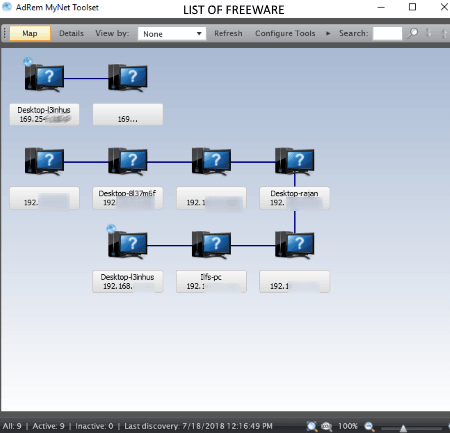Image resolution: width=450 pixels, height=433 pixels.
Task: Select computer icon right of lfs-pc node
Action: click(x=295, y=245)
